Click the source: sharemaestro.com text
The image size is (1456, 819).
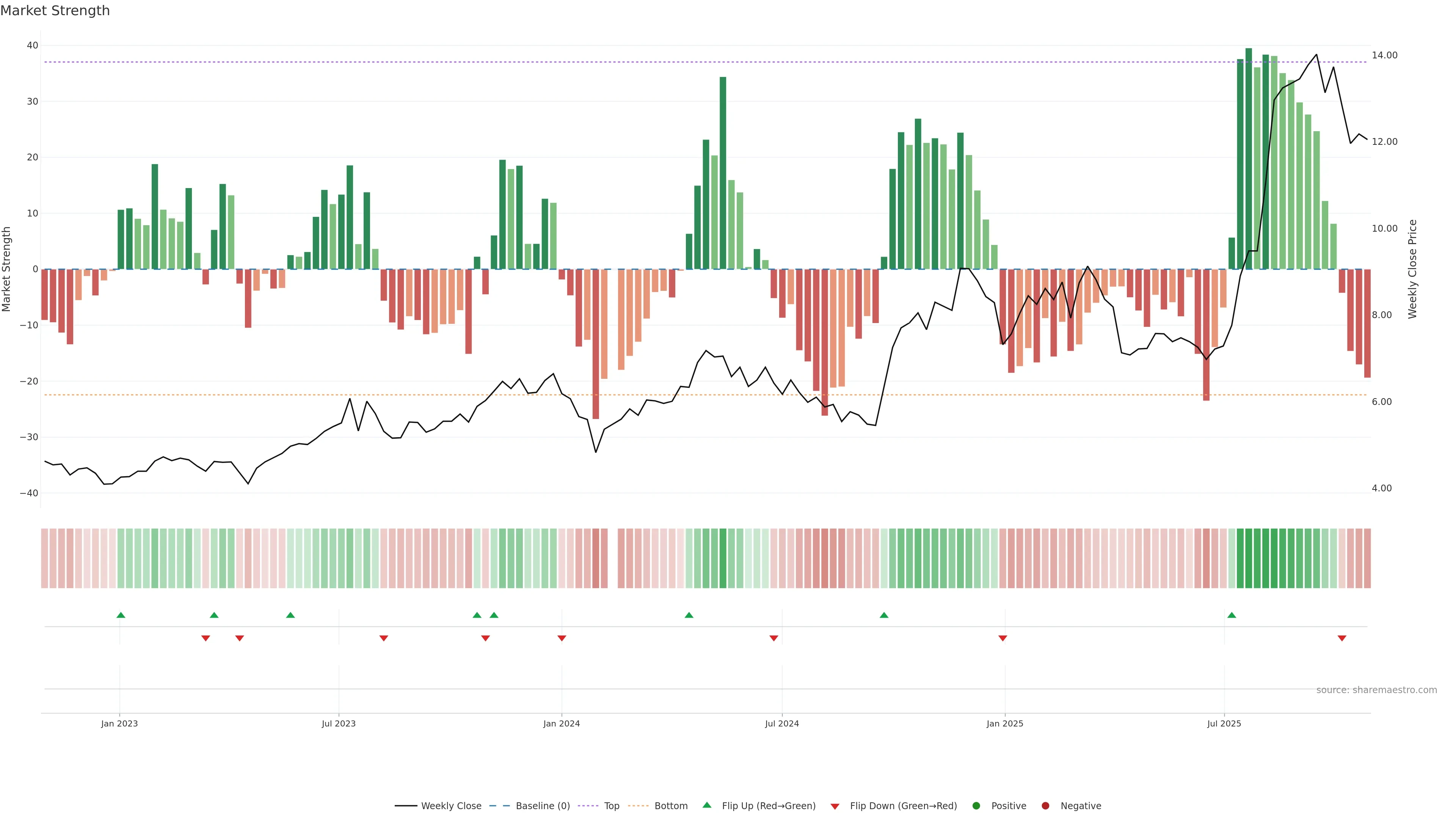point(1376,690)
